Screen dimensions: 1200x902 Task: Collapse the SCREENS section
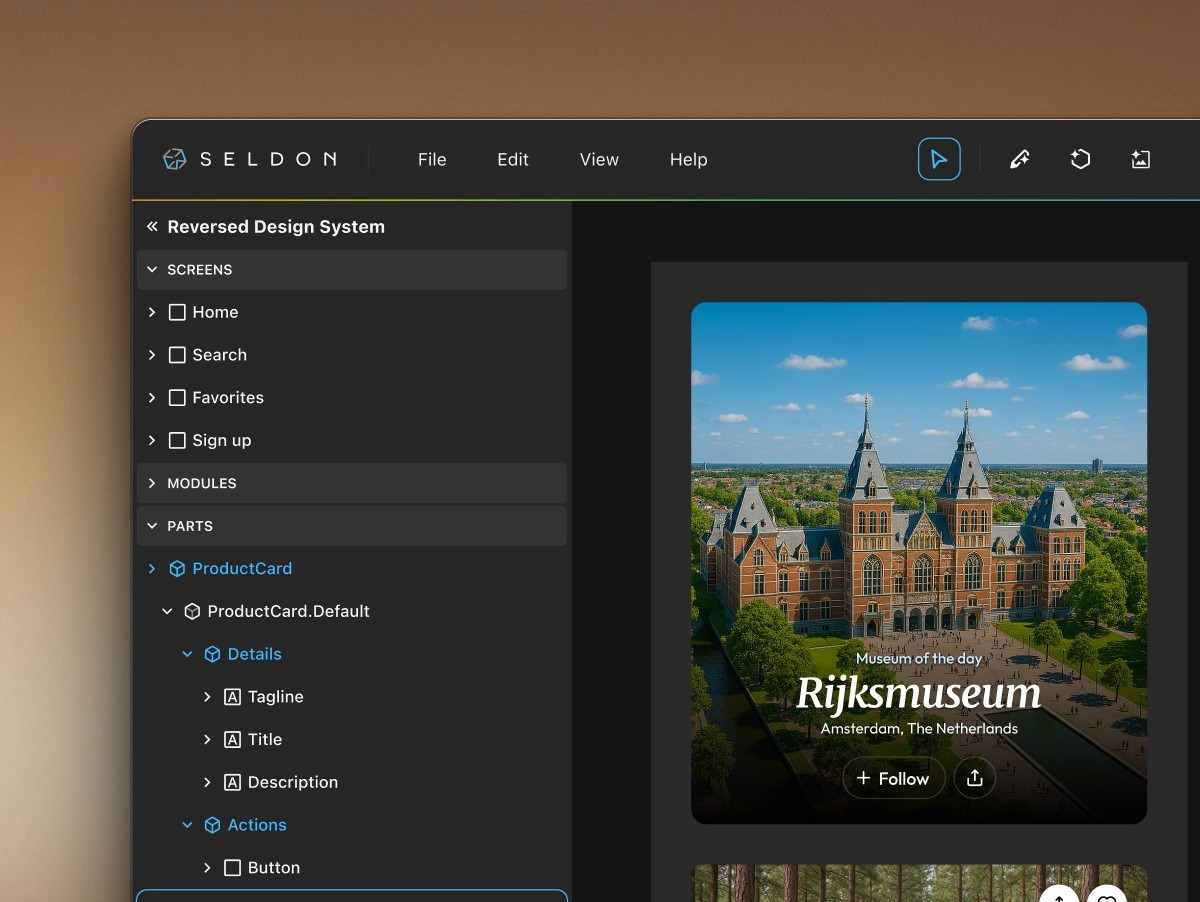tap(152, 270)
